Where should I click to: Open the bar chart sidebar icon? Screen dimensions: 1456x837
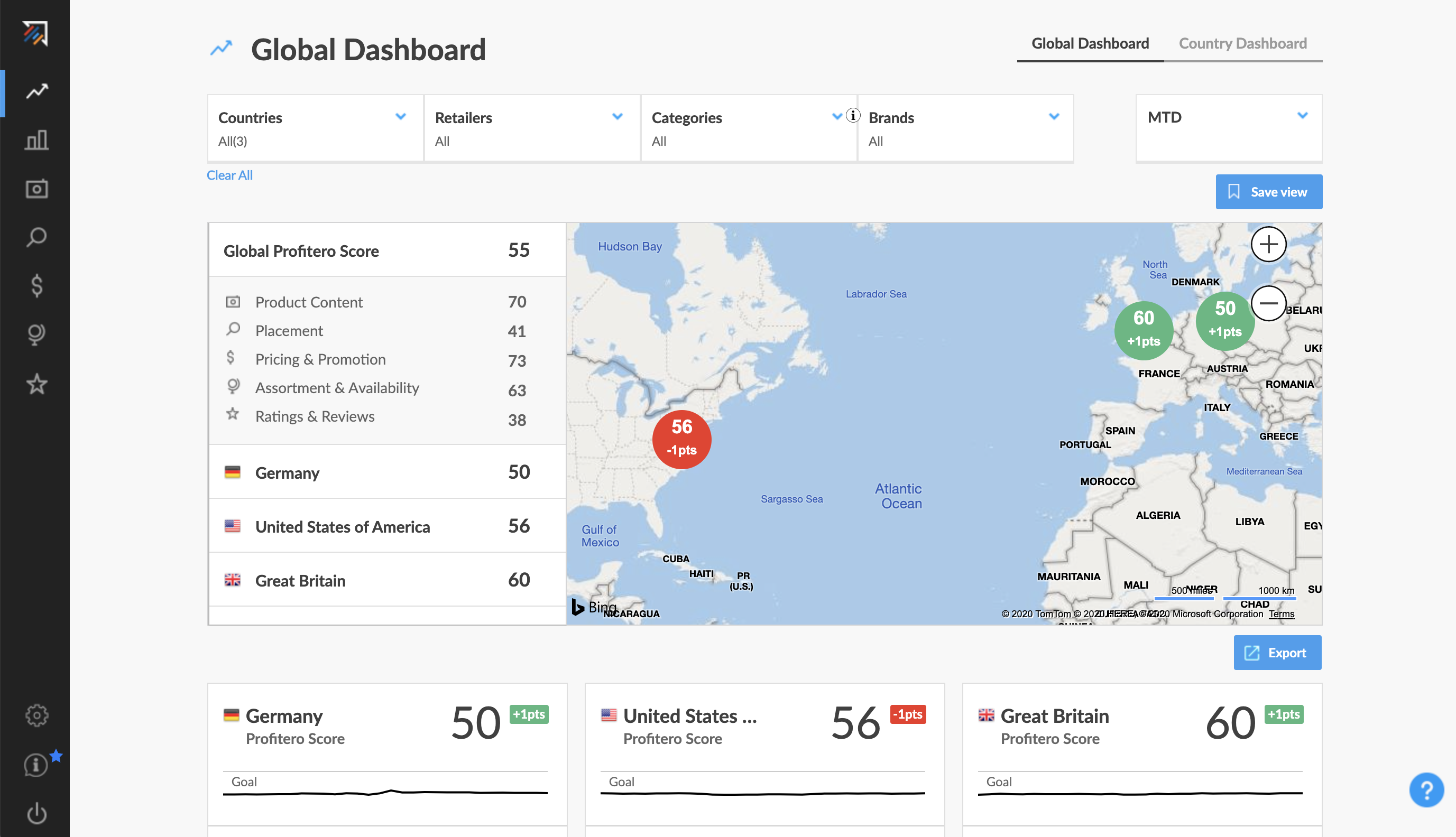pos(36,139)
